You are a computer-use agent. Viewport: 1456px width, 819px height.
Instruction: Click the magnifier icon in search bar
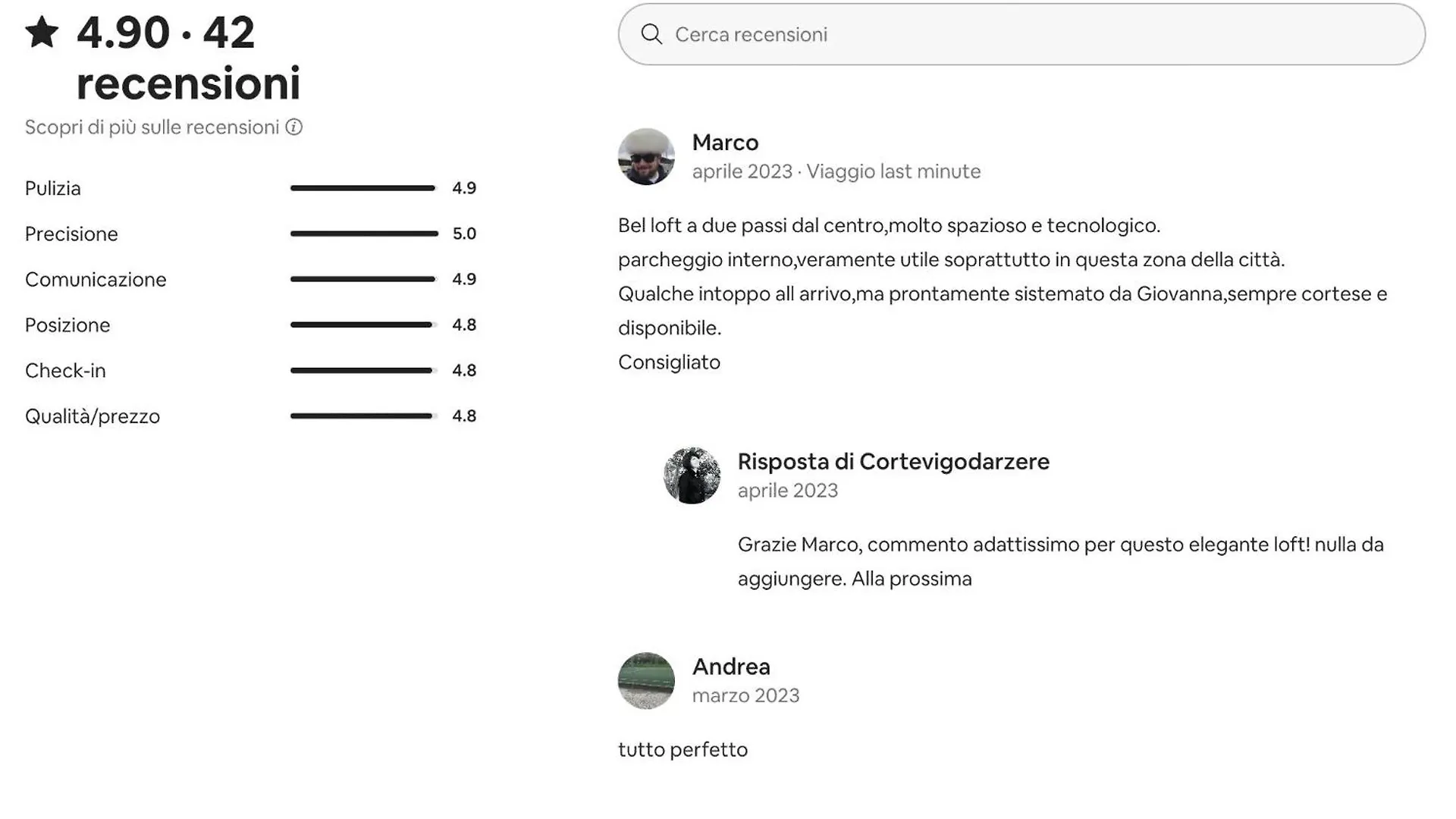651,34
